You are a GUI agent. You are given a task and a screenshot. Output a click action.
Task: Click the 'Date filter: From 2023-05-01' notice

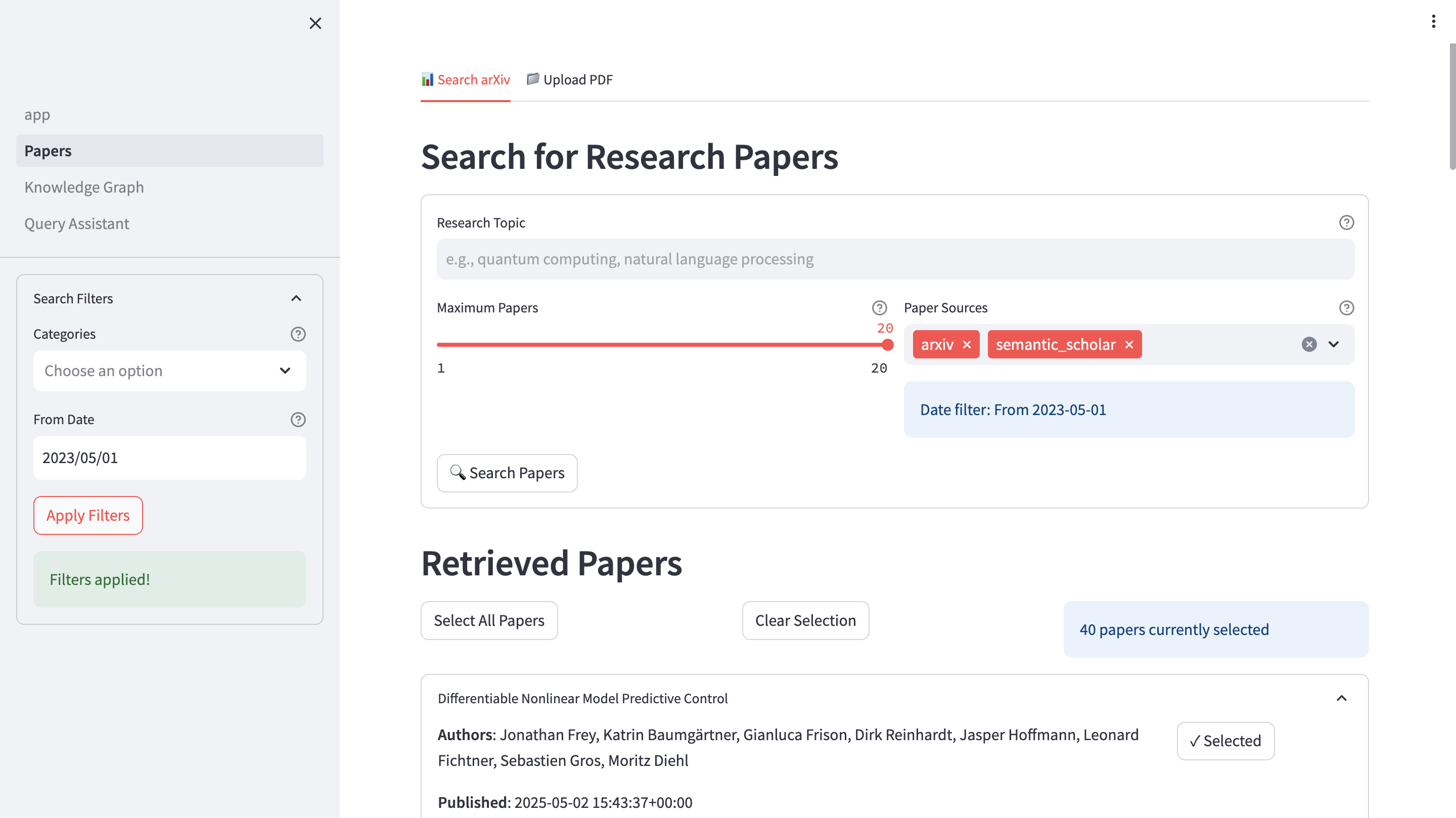1129,410
